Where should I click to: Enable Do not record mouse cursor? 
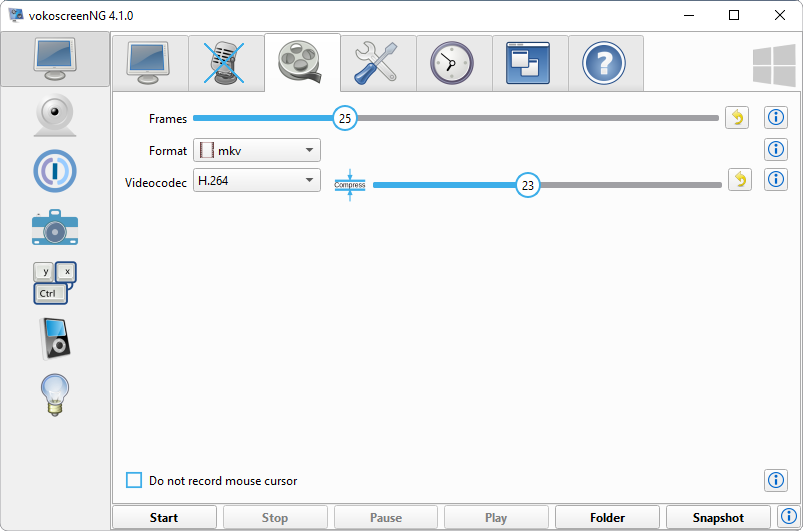pyautogui.click(x=134, y=481)
